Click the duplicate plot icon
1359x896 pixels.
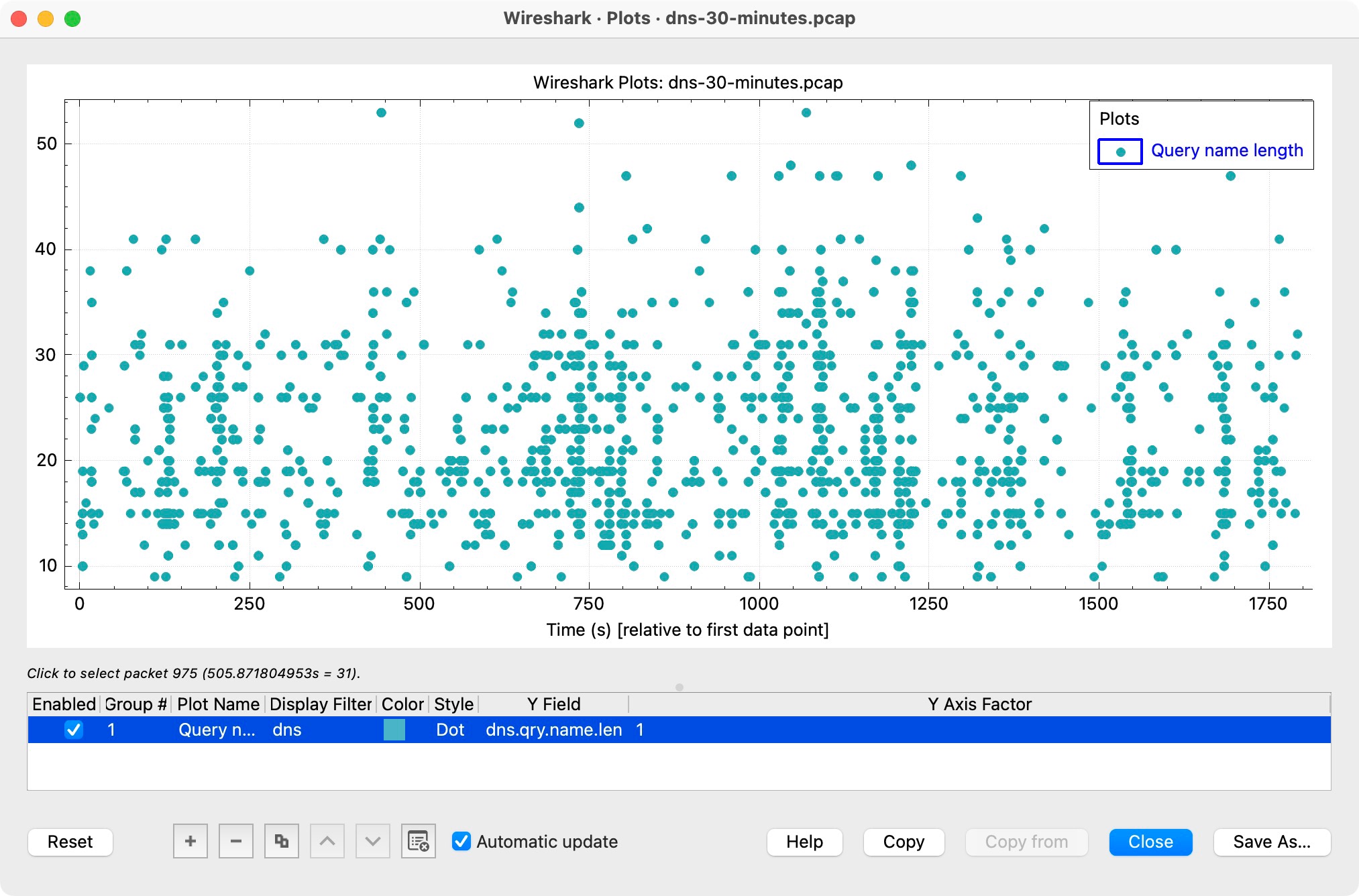[281, 841]
